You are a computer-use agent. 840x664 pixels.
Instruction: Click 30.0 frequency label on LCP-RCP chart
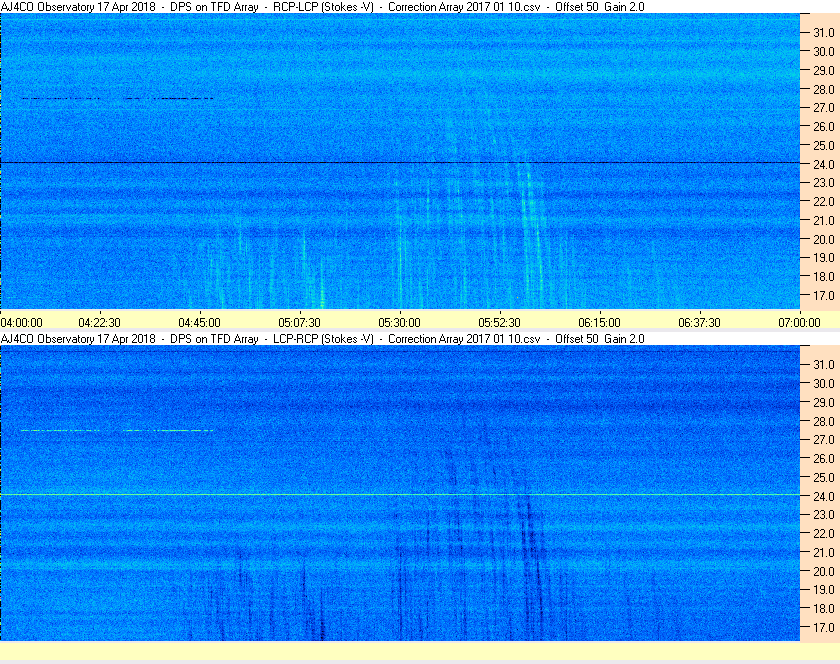click(824, 383)
